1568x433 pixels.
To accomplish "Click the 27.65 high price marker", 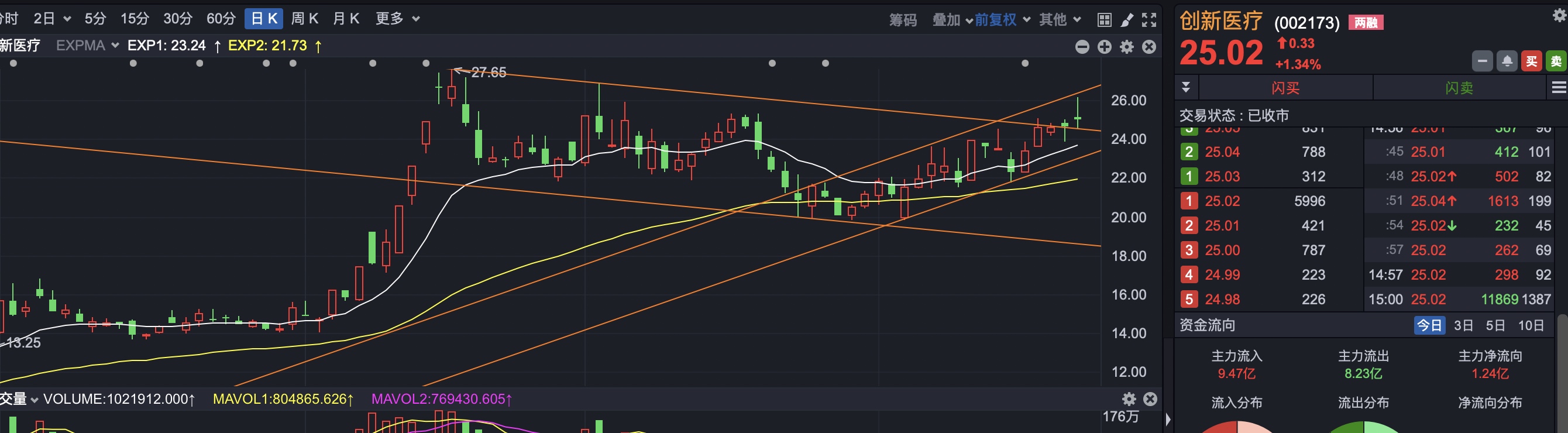I will point(488,72).
